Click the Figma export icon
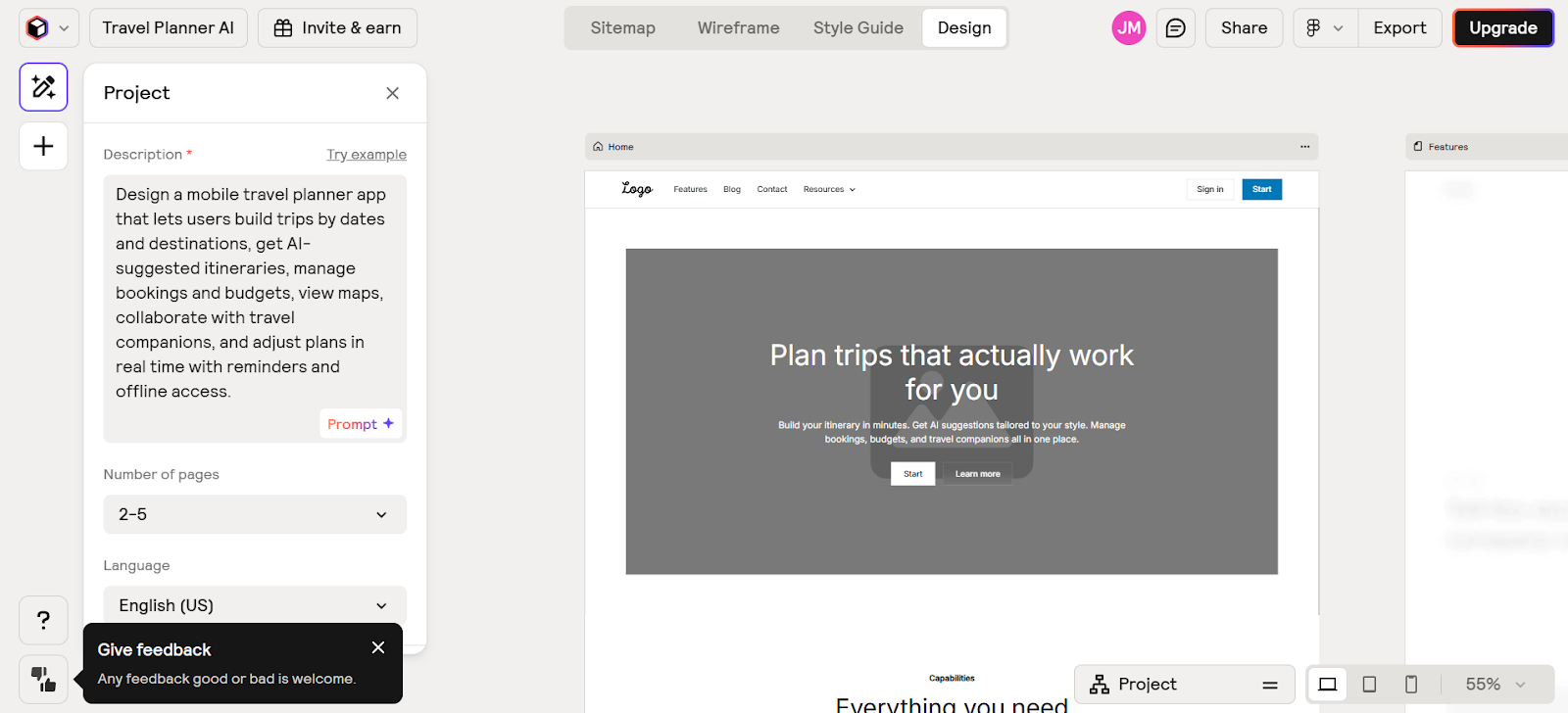Viewport: 1568px width, 713px height. (x=1313, y=28)
